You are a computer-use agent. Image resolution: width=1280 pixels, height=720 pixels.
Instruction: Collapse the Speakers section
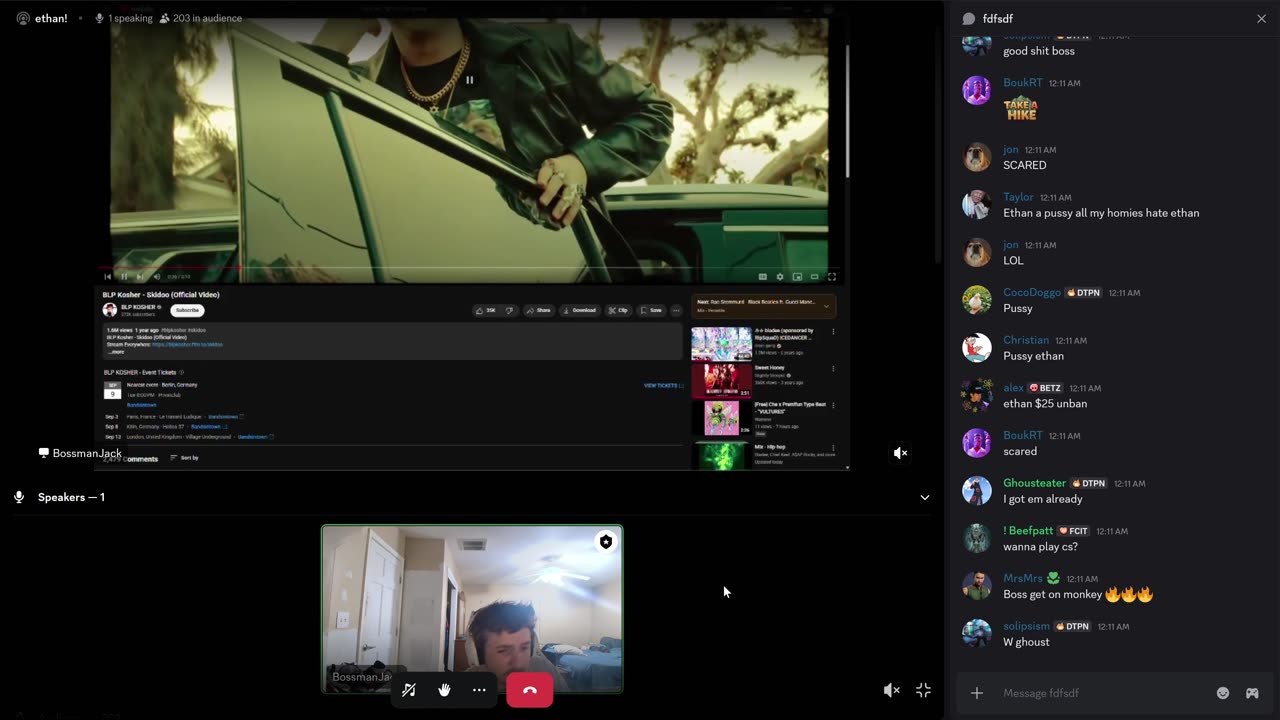click(924, 497)
